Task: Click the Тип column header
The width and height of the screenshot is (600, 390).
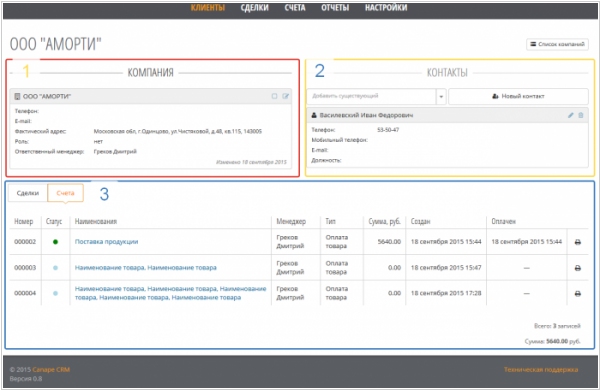Action: (x=330, y=221)
